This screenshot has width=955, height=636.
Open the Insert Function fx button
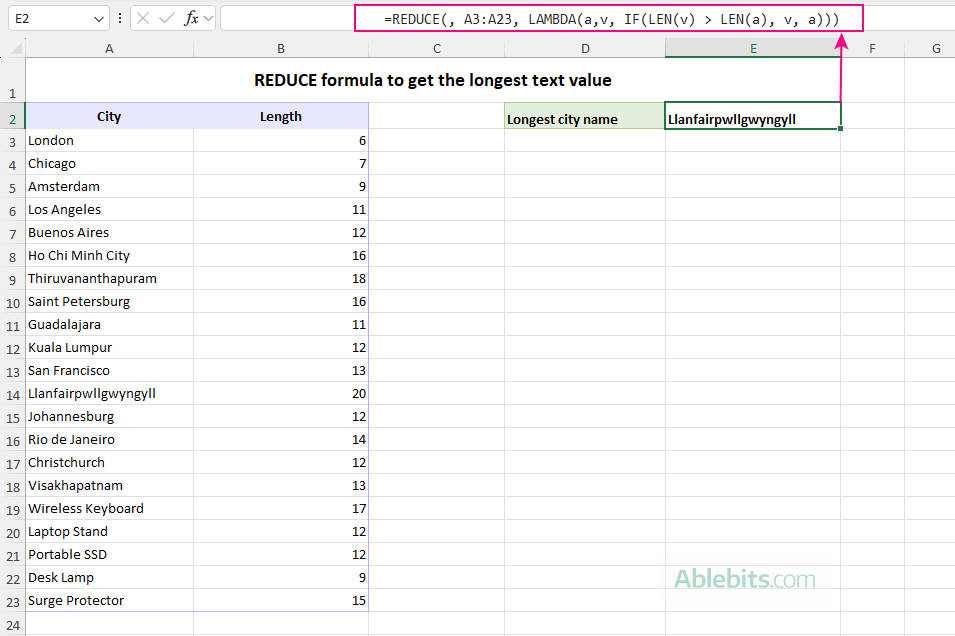pyautogui.click(x=191, y=18)
